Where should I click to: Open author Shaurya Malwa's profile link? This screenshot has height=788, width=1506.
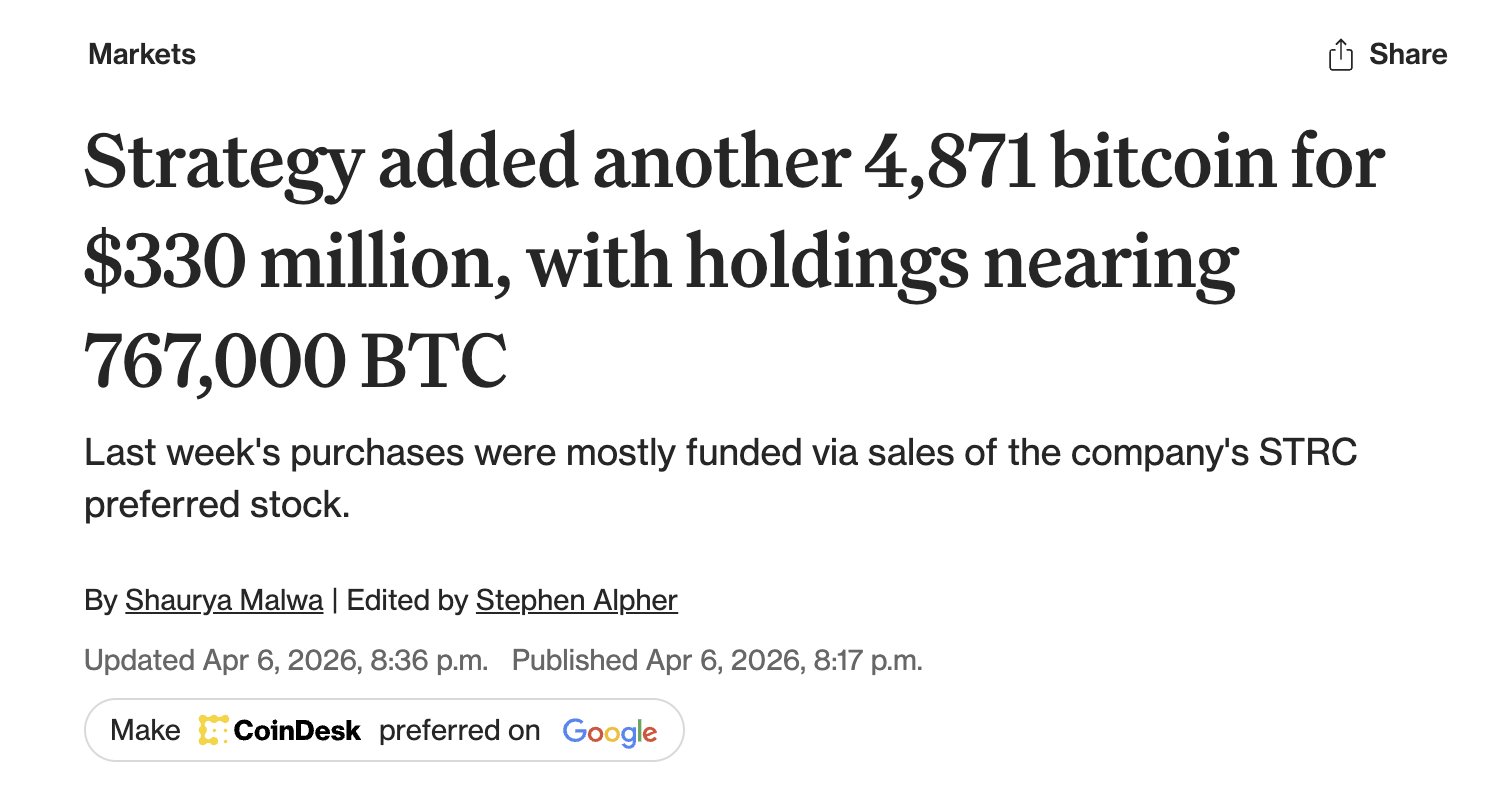tap(224, 600)
